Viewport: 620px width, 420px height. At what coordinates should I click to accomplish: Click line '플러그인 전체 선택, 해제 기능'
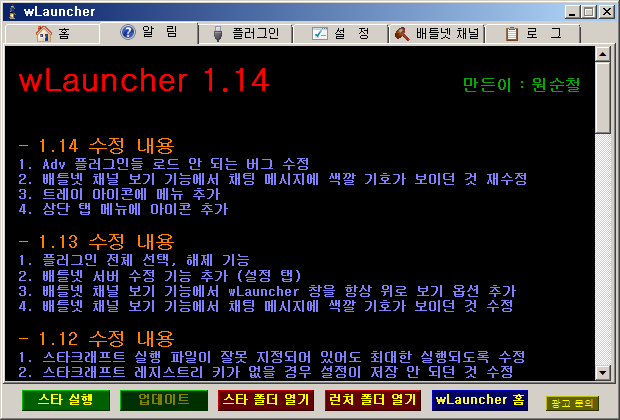pos(134,260)
